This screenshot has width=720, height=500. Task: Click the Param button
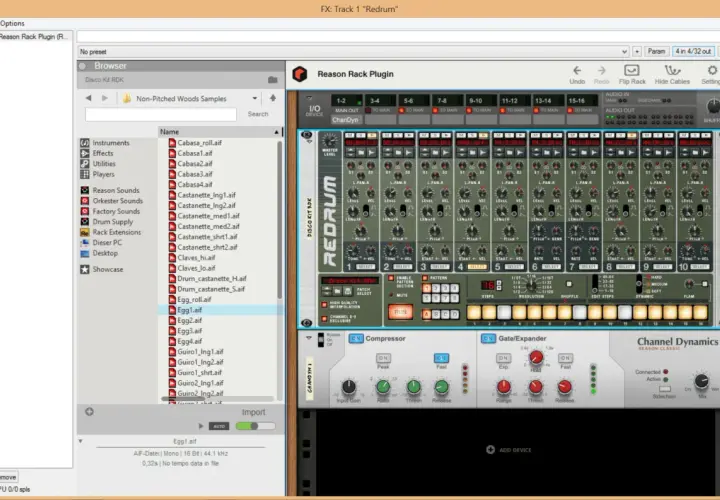[656, 51]
